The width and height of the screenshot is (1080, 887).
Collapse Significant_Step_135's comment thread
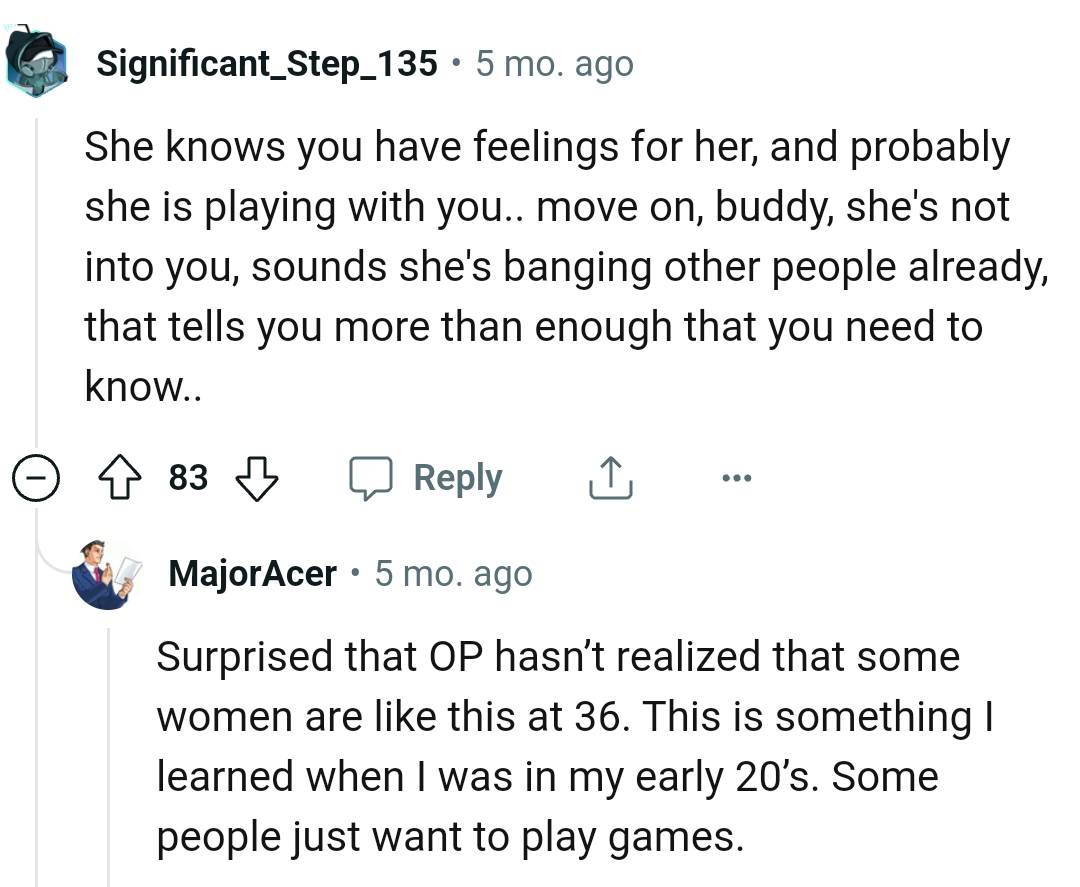point(36,477)
